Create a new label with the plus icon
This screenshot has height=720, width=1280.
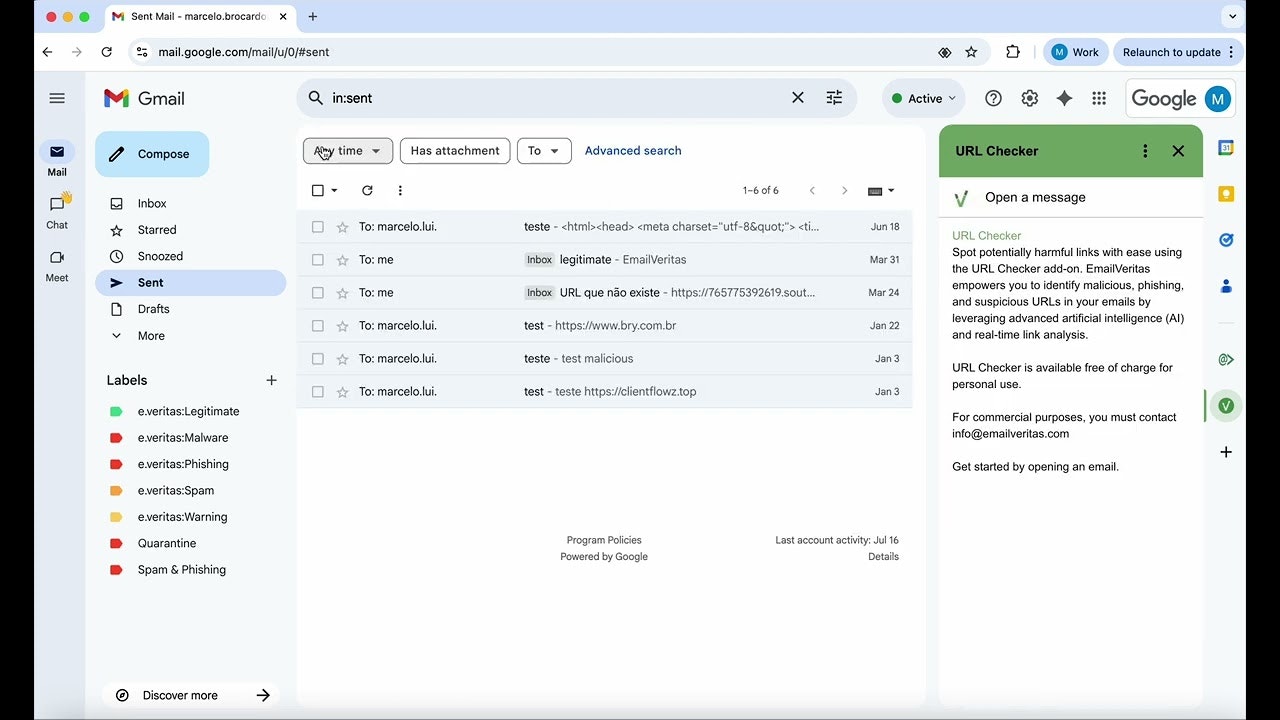271,380
